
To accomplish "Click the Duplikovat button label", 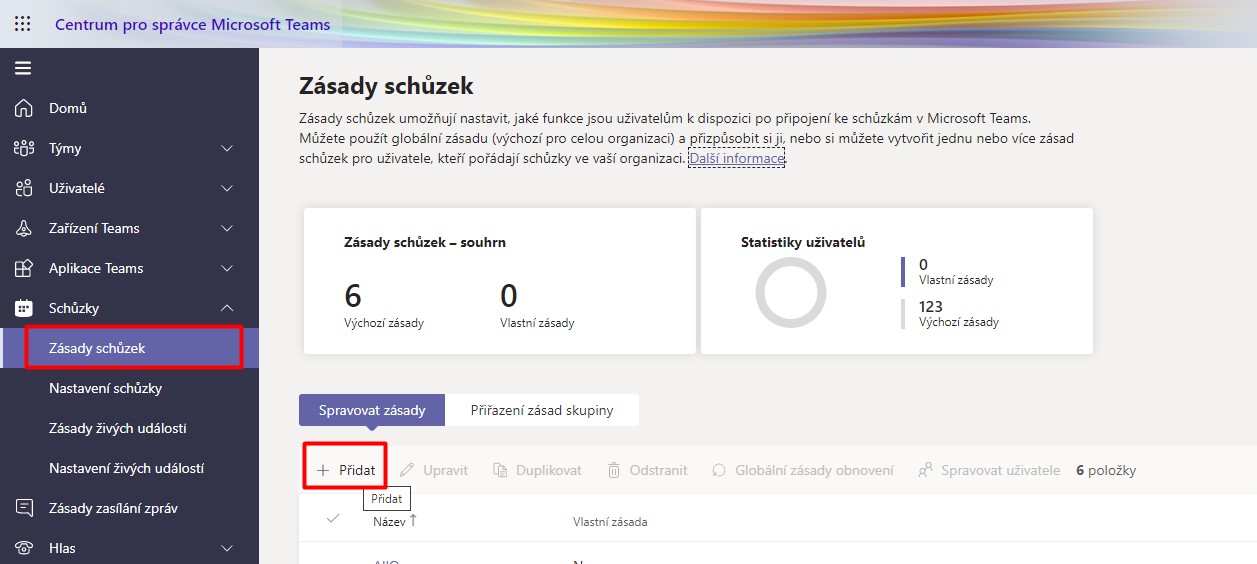I will click(549, 470).
